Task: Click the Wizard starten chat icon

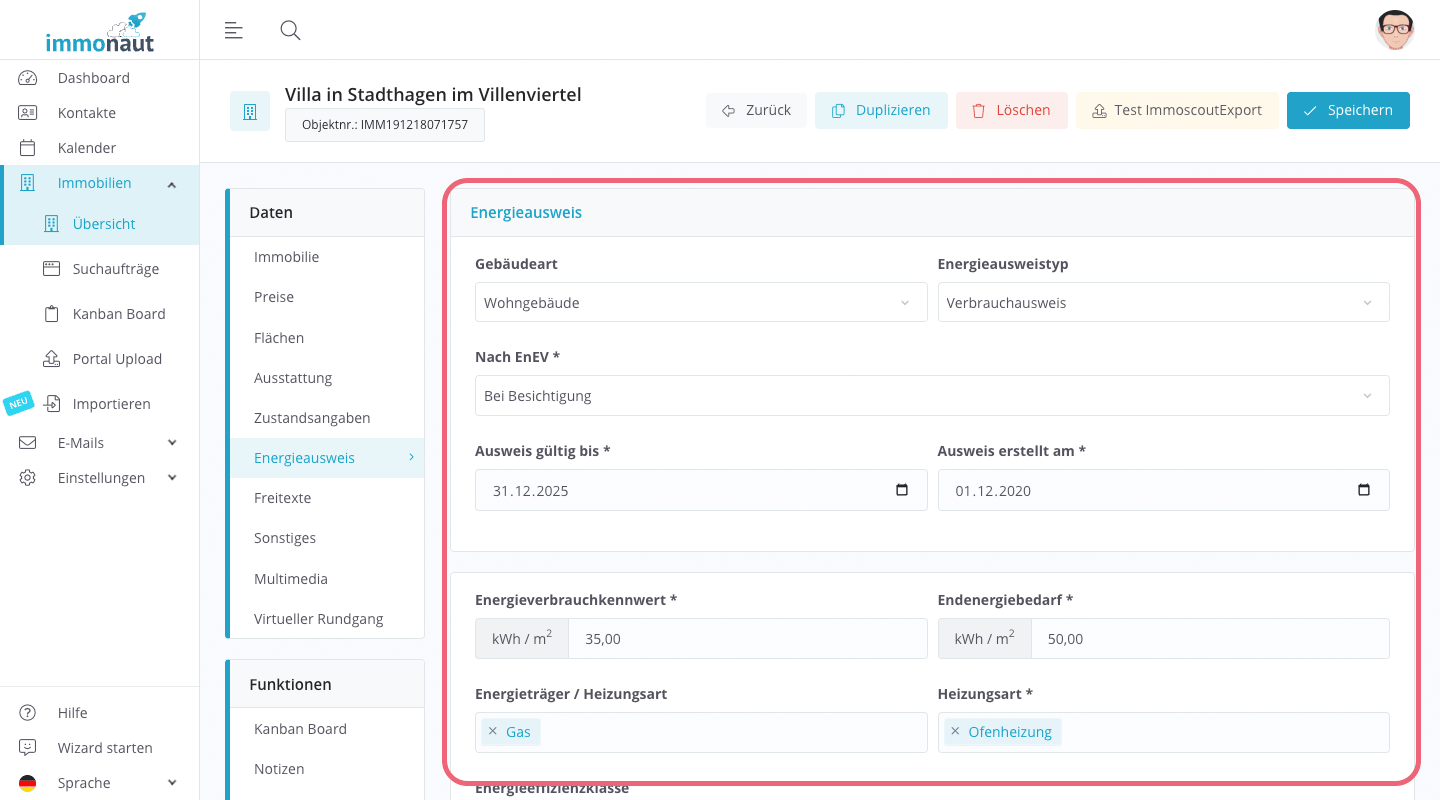Action: pyautogui.click(x=28, y=748)
